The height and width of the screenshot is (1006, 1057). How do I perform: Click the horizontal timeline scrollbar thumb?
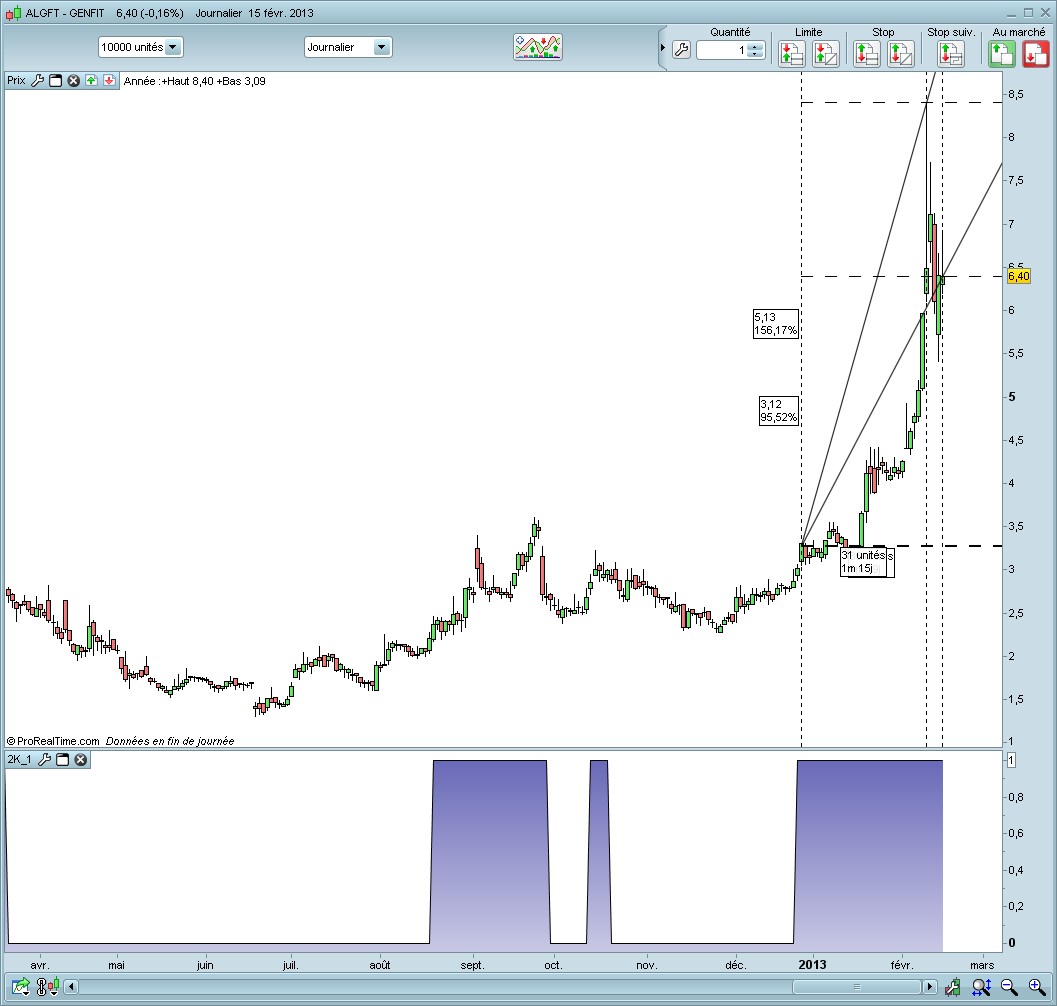point(858,988)
